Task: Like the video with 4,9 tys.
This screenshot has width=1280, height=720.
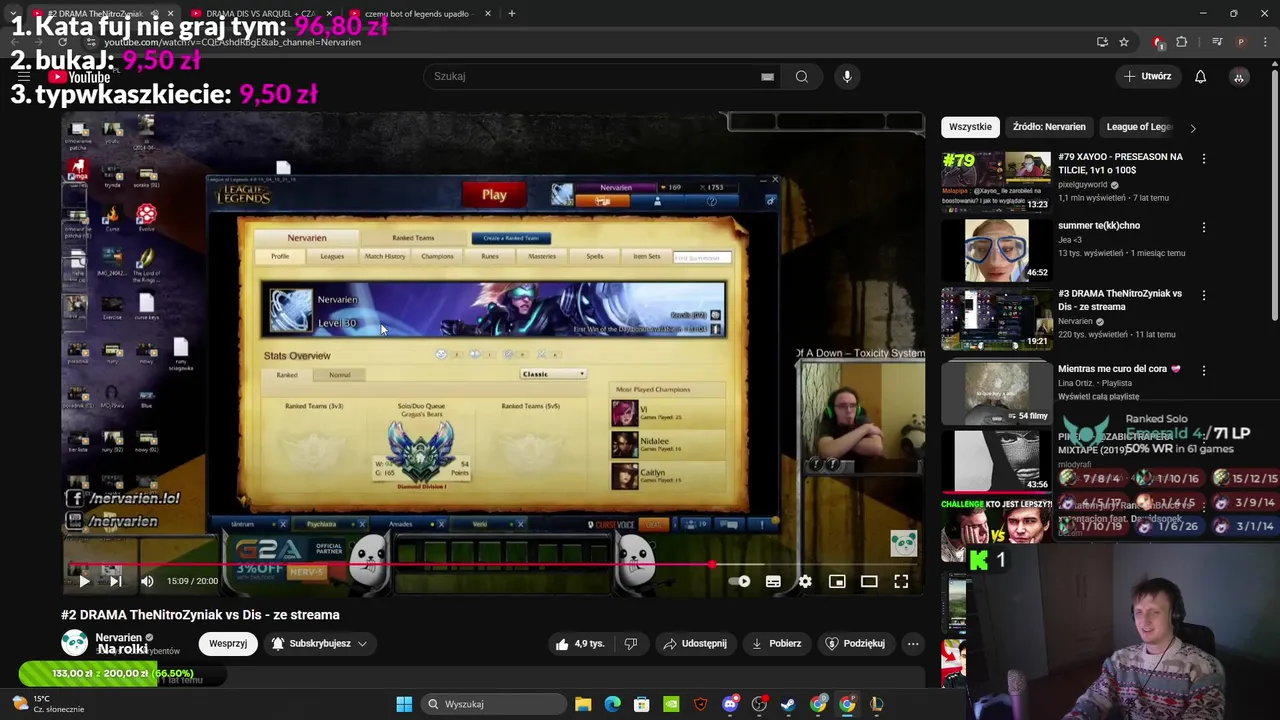Action: [581, 643]
